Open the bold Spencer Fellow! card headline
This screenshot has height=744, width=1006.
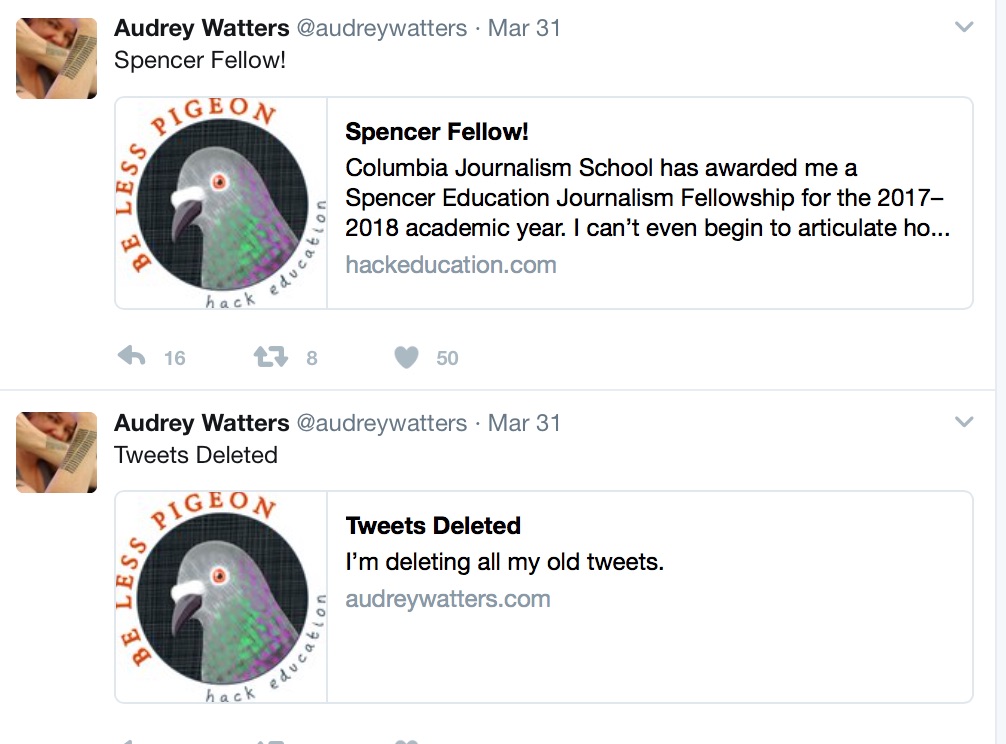pos(436,132)
